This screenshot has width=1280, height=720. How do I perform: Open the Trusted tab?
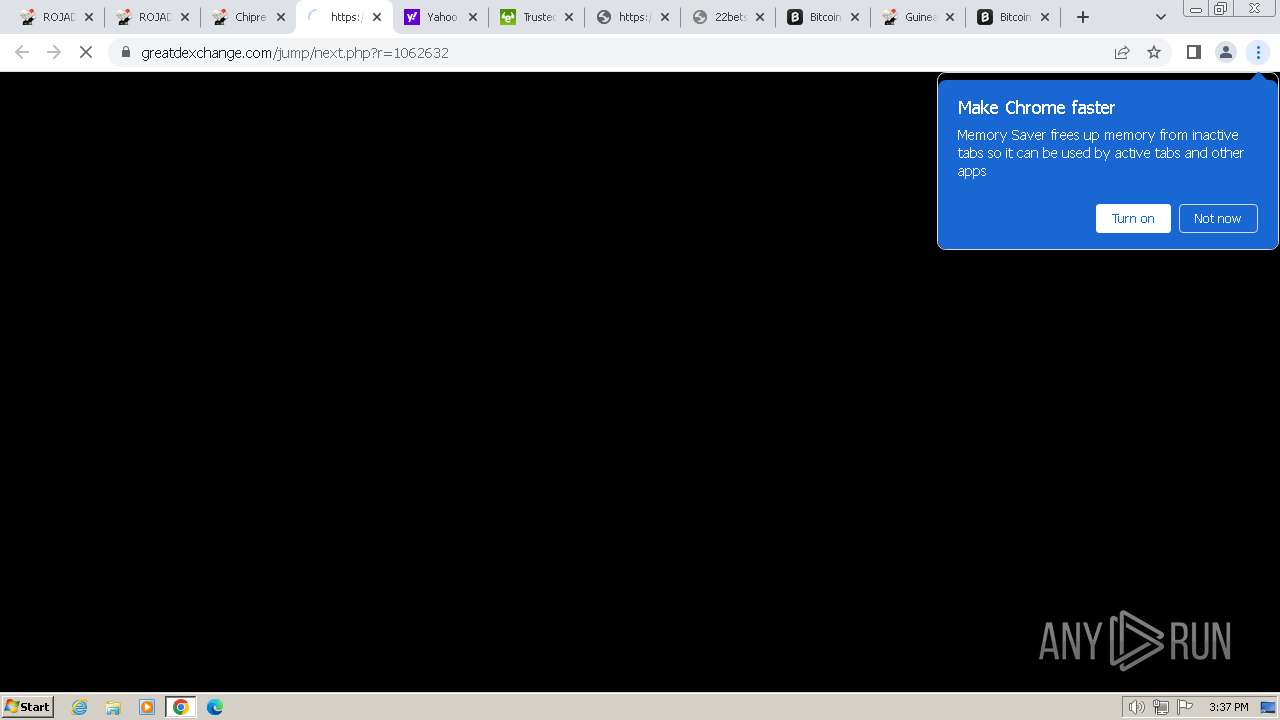click(x=526, y=17)
